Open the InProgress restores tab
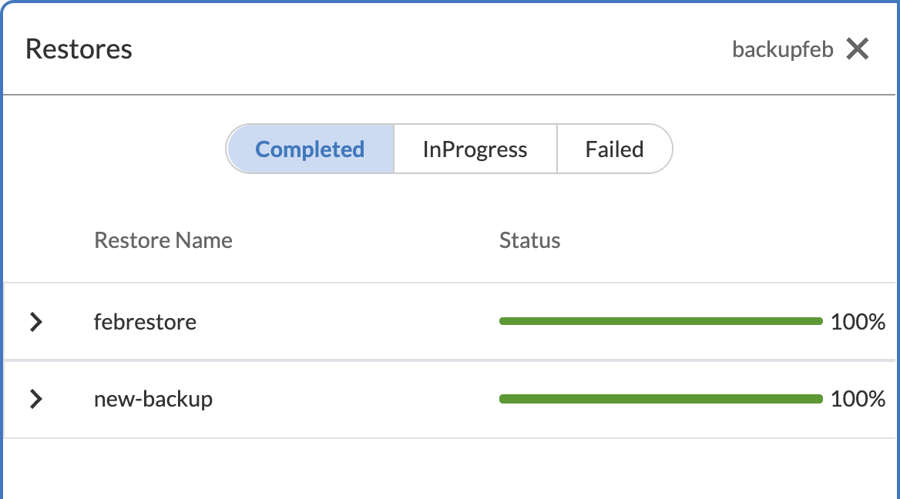The height and width of the screenshot is (499, 900). (x=475, y=150)
